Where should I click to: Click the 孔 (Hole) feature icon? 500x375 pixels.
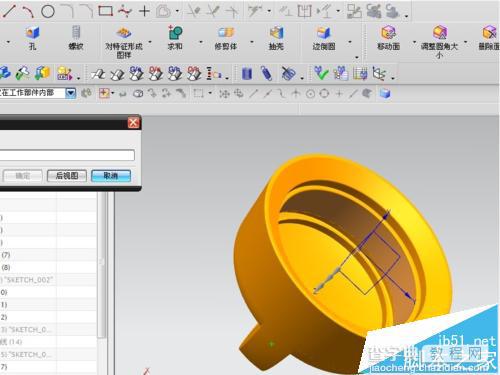pyautogui.click(x=32, y=33)
